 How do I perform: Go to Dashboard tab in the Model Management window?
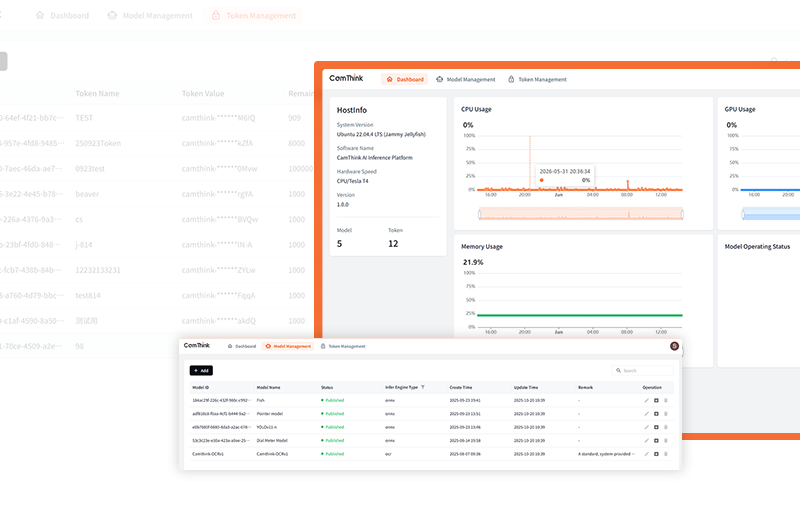point(242,346)
